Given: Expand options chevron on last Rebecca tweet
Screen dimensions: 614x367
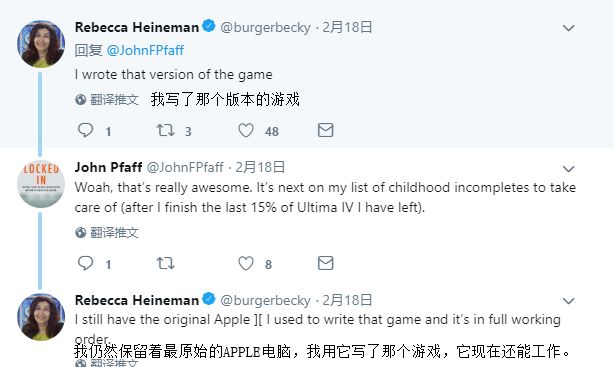Looking at the screenshot, I should tap(568, 301).
